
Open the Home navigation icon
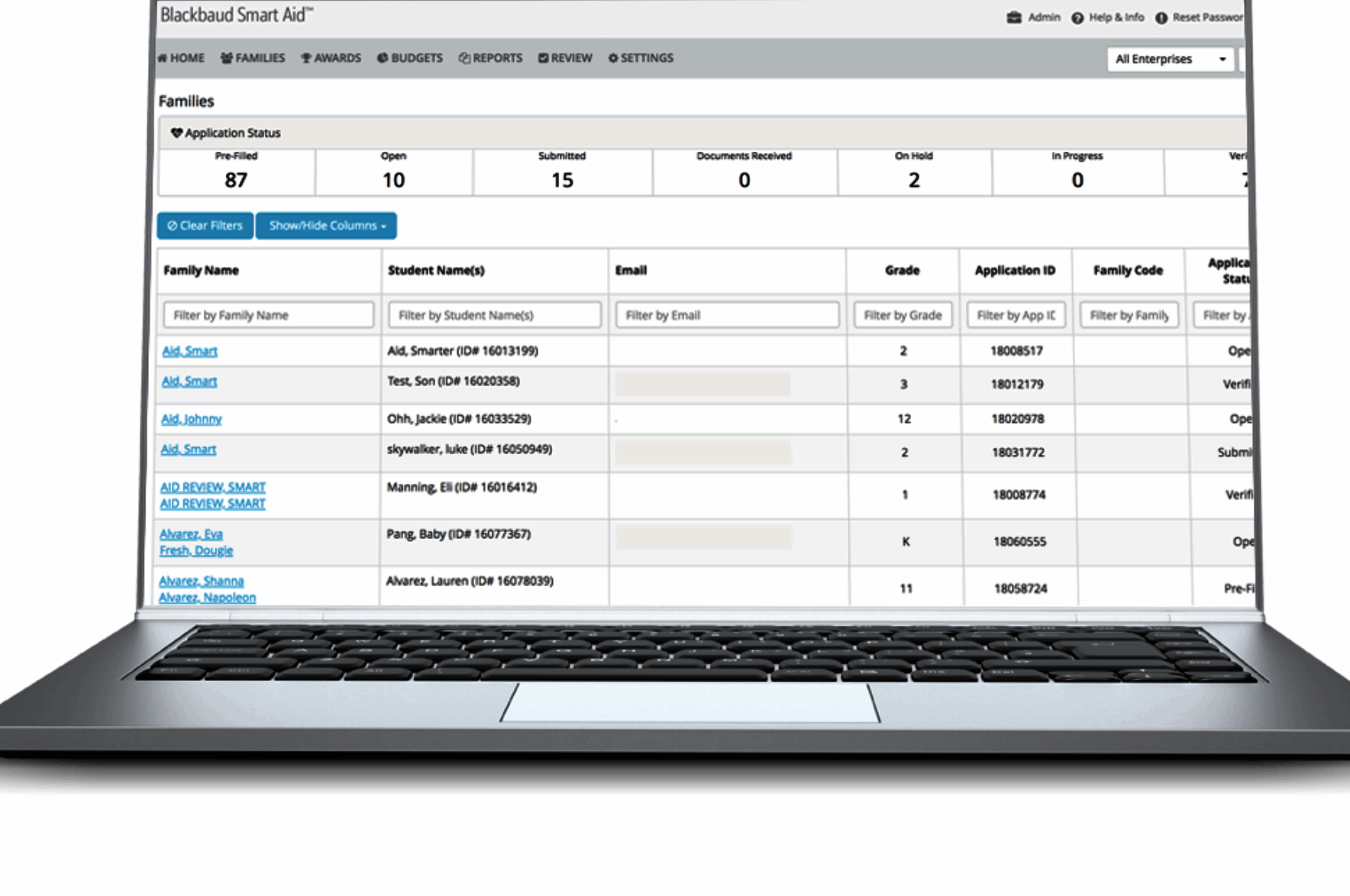163,57
